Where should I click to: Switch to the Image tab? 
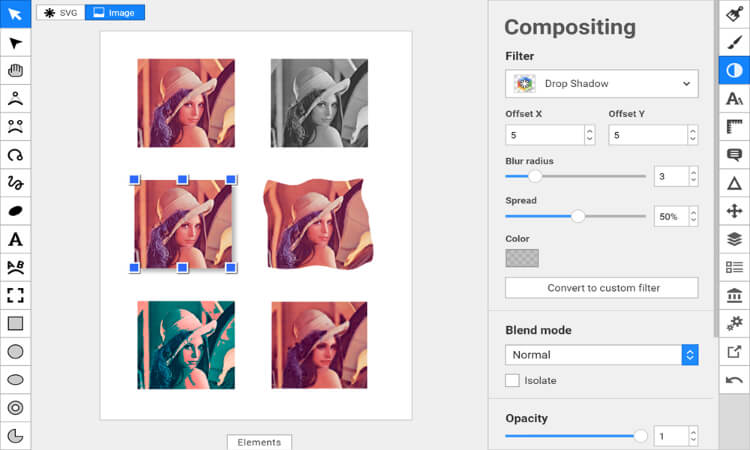(115, 12)
